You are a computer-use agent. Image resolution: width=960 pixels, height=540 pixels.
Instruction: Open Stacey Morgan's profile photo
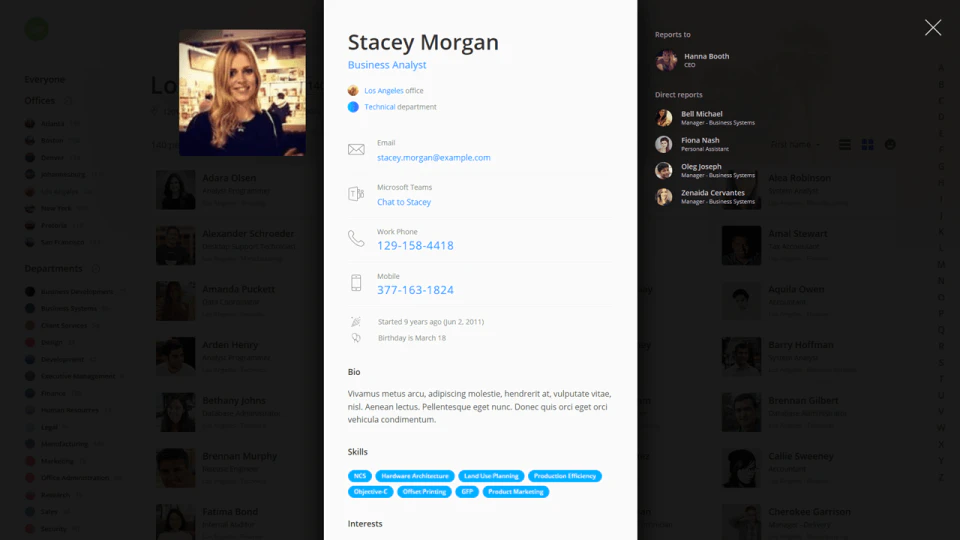click(x=242, y=92)
